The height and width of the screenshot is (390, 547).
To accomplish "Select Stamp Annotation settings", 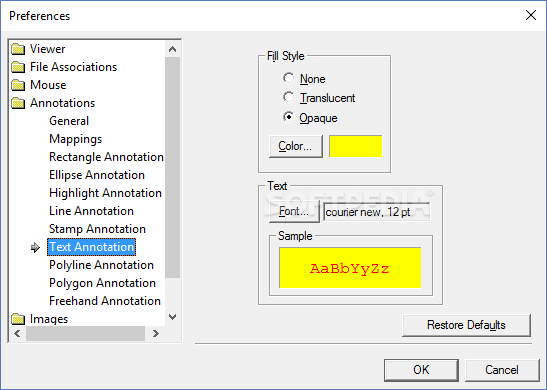I will 97,229.
